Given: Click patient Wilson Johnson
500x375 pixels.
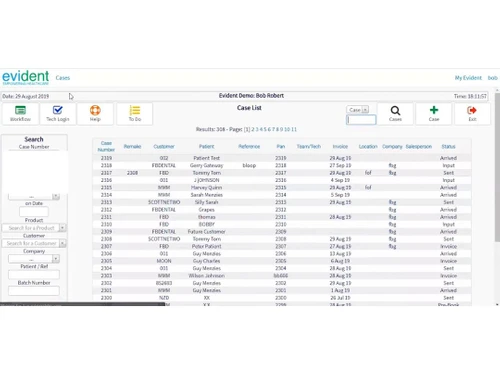Looking at the screenshot, I should (x=206, y=276).
